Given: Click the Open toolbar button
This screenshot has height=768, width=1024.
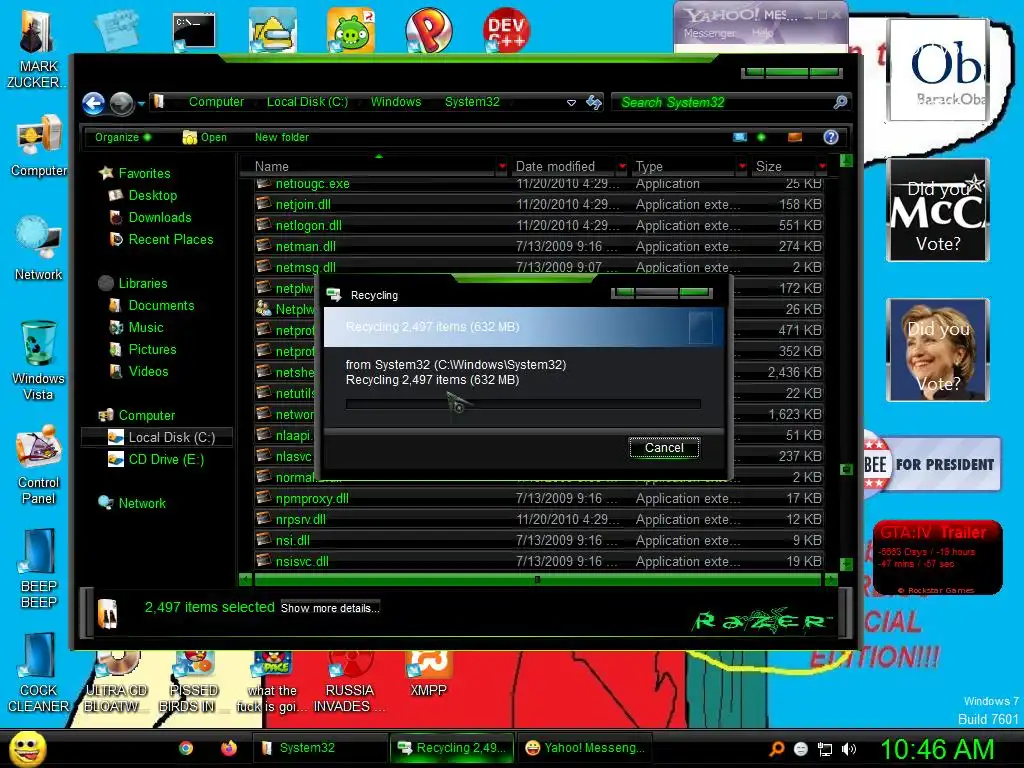Looking at the screenshot, I should tap(205, 137).
